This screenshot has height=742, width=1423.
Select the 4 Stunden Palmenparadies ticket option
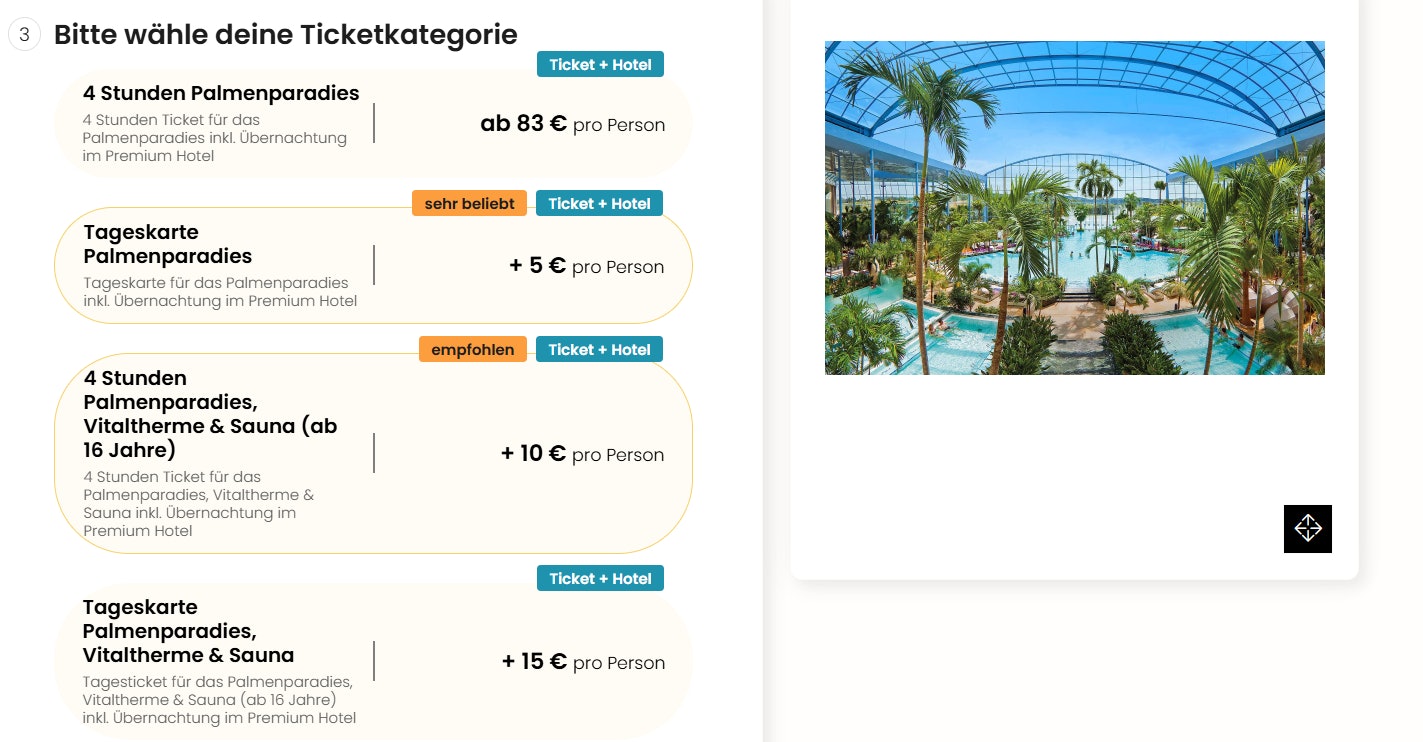(221, 94)
